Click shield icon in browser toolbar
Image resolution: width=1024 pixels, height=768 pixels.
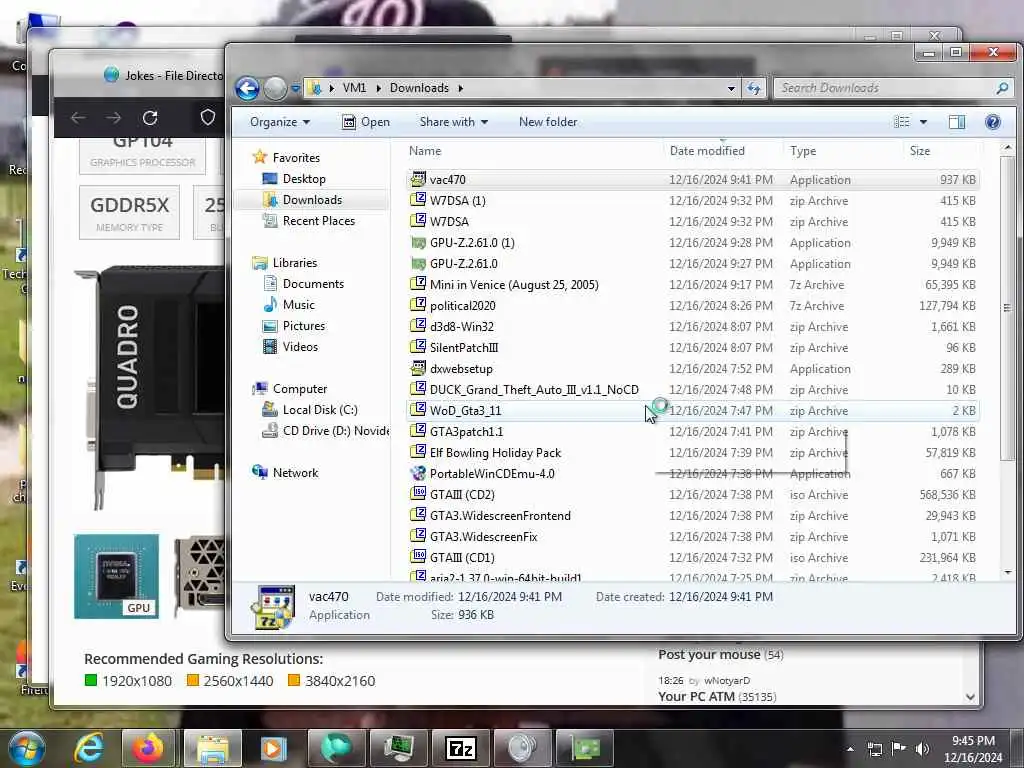[208, 118]
